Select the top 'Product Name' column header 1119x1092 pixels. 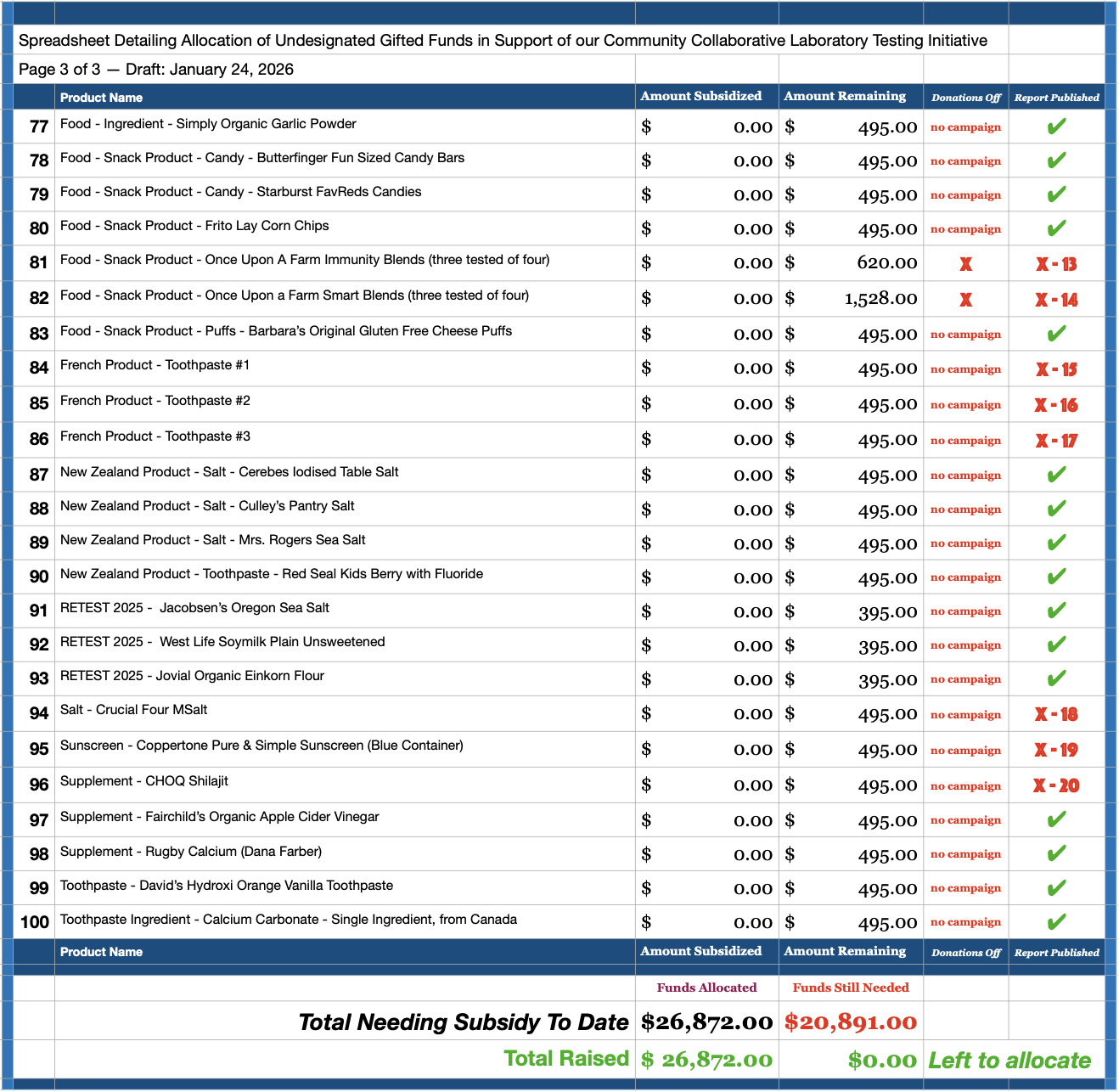coord(101,98)
